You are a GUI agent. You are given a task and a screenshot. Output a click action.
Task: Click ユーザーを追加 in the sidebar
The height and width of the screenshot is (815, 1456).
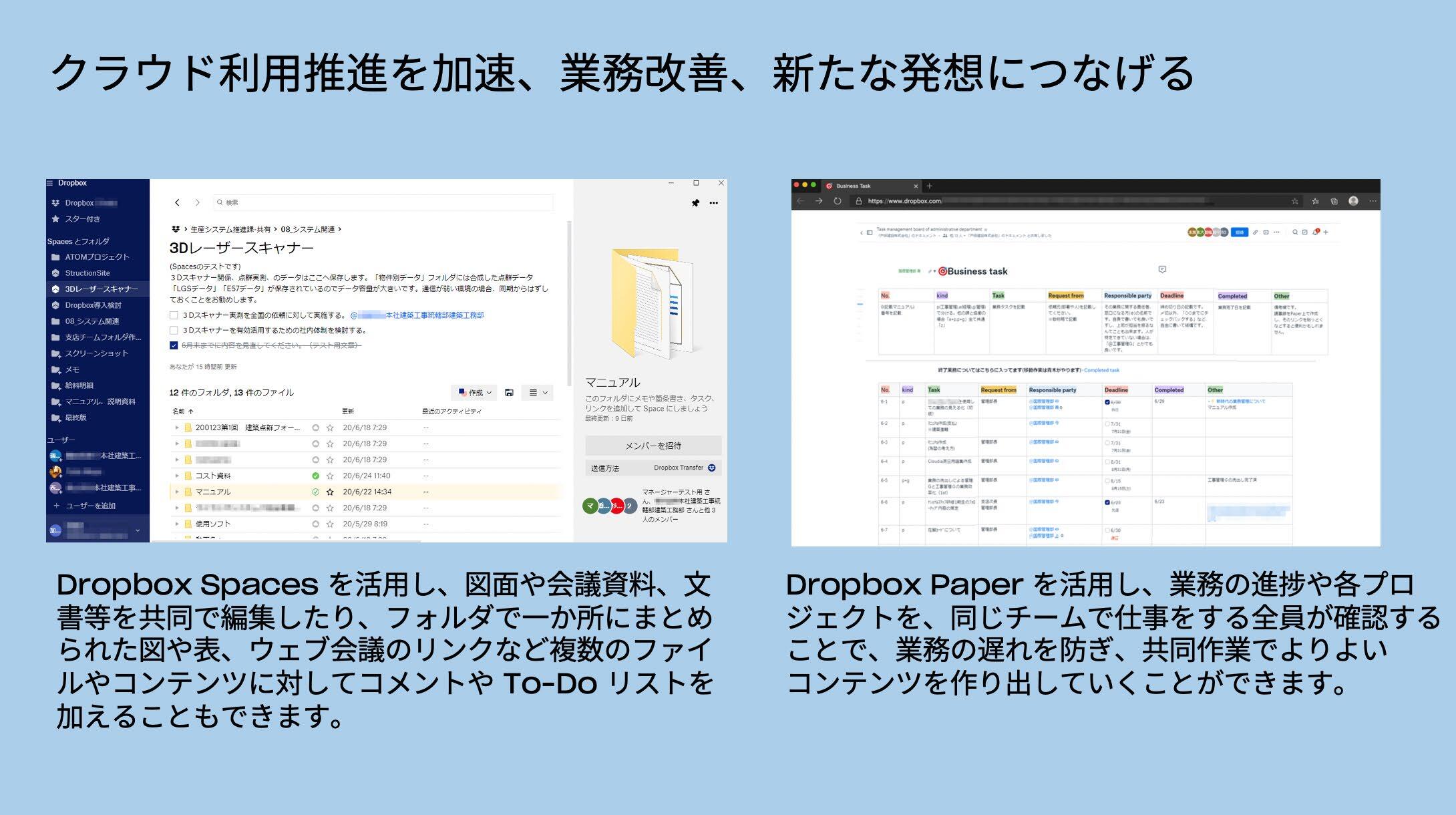click(84, 506)
